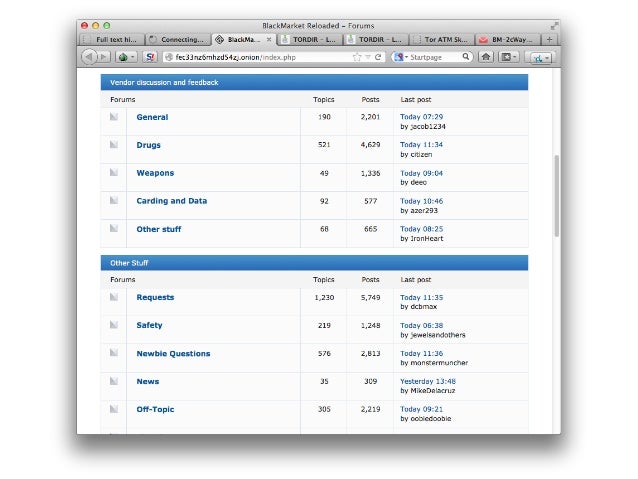This screenshot has height=479, width=638.
Task: Switch to second 'TORDIR - L...' tab
Action: [x=376, y=39]
